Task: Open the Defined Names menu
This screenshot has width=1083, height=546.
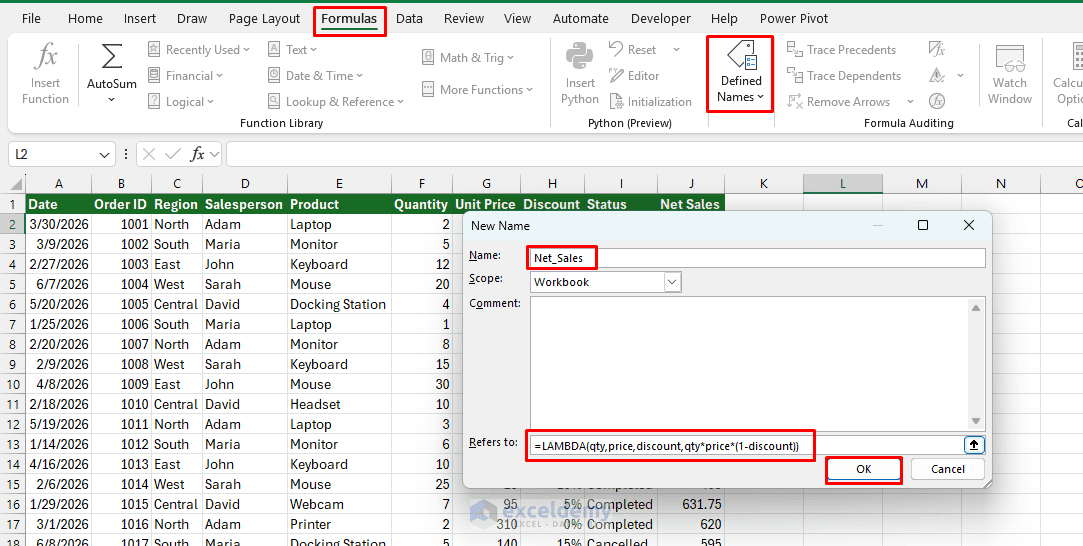Action: tap(740, 72)
